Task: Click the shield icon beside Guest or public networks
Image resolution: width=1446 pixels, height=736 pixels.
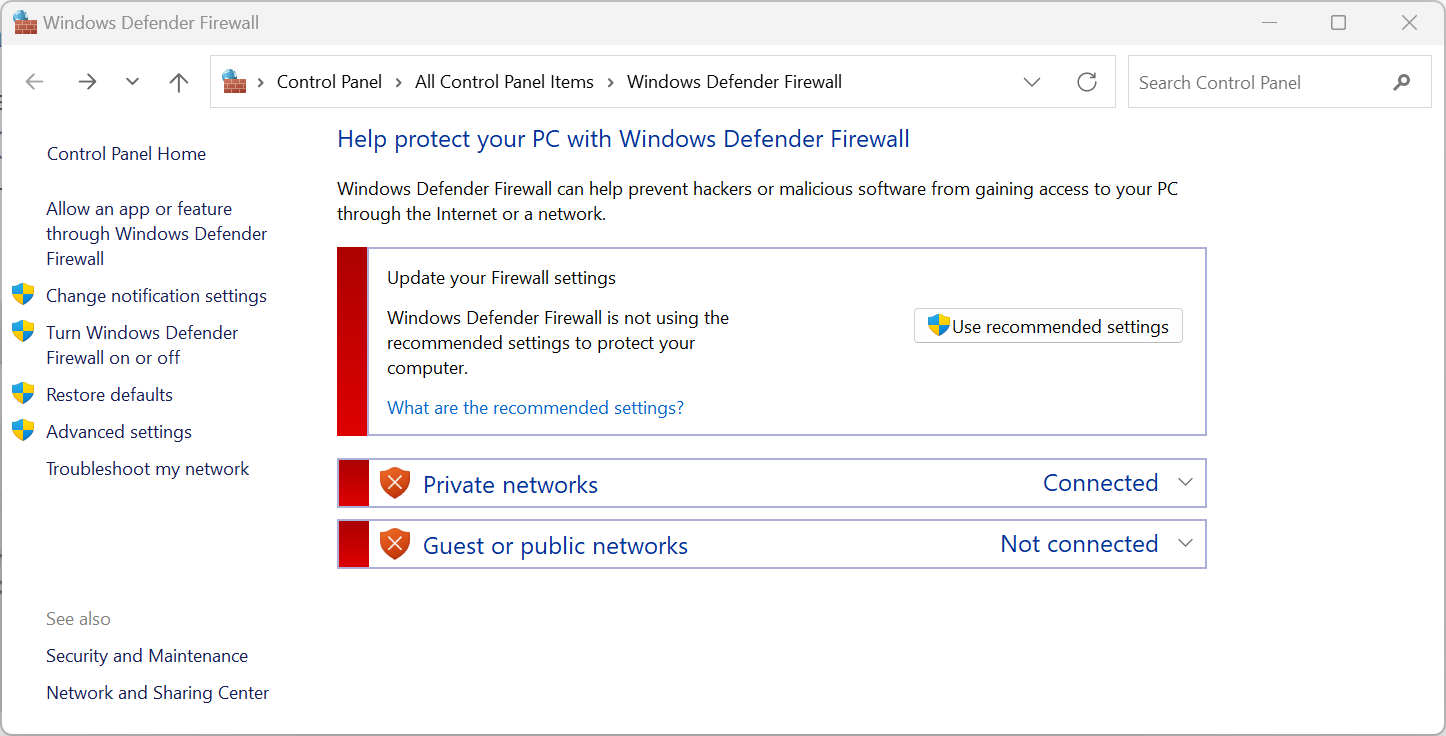Action: (394, 543)
